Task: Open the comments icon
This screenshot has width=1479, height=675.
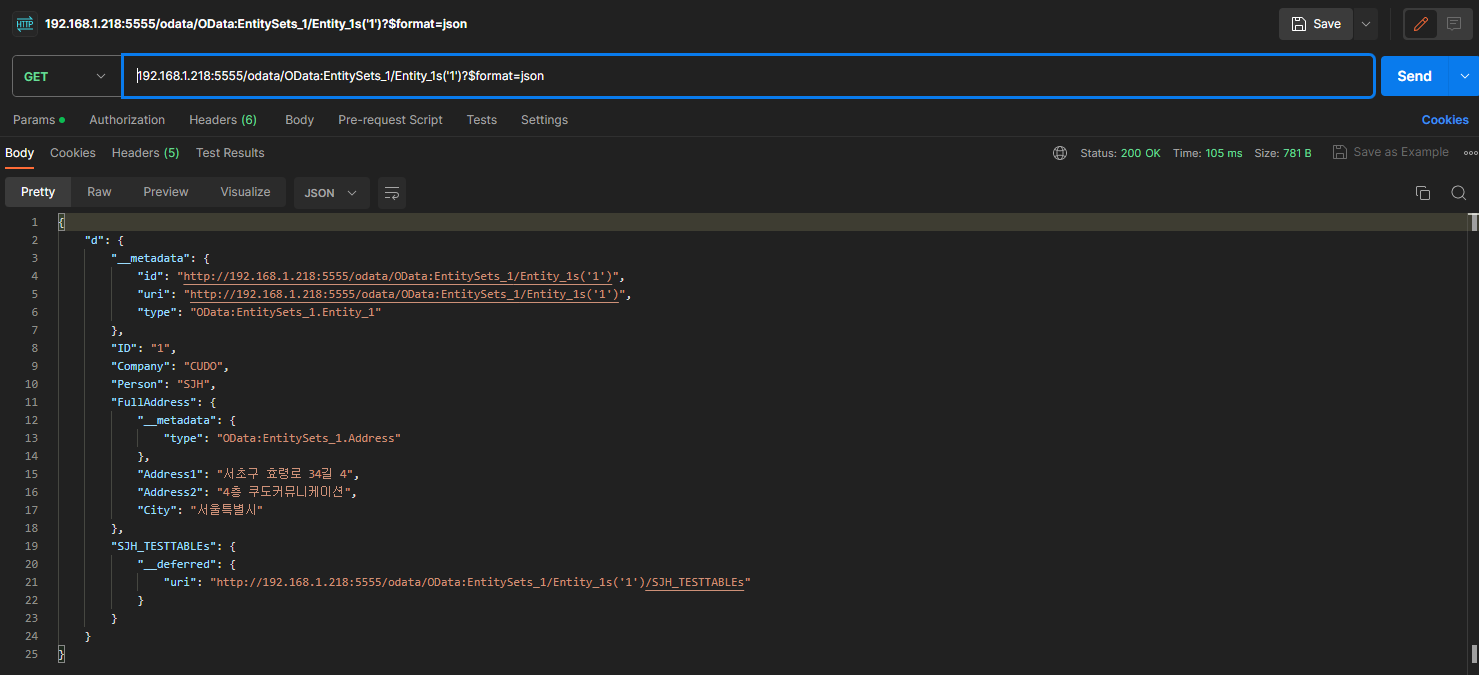Action: pyautogui.click(x=1454, y=24)
